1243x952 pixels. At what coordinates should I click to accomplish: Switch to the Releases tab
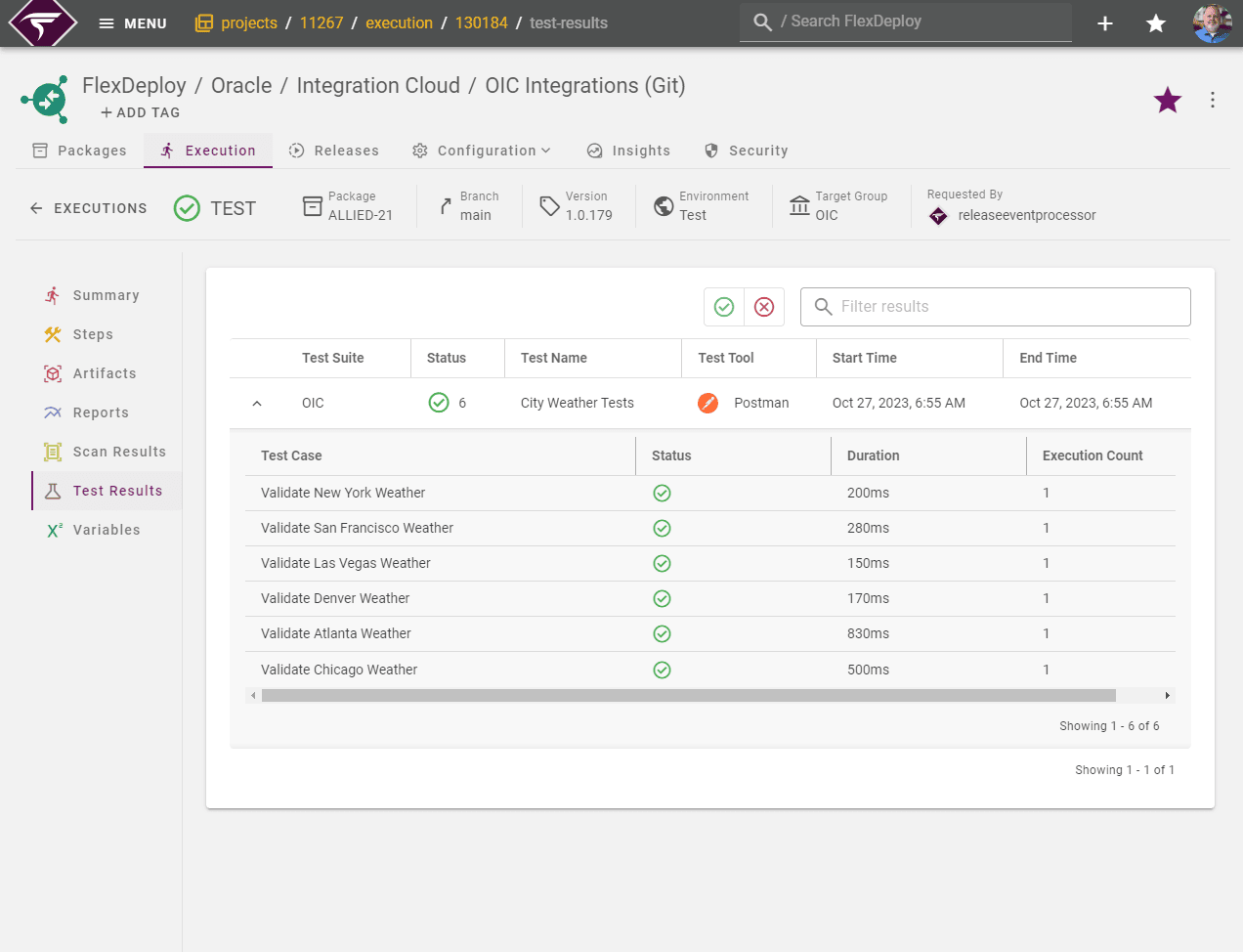(x=334, y=151)
